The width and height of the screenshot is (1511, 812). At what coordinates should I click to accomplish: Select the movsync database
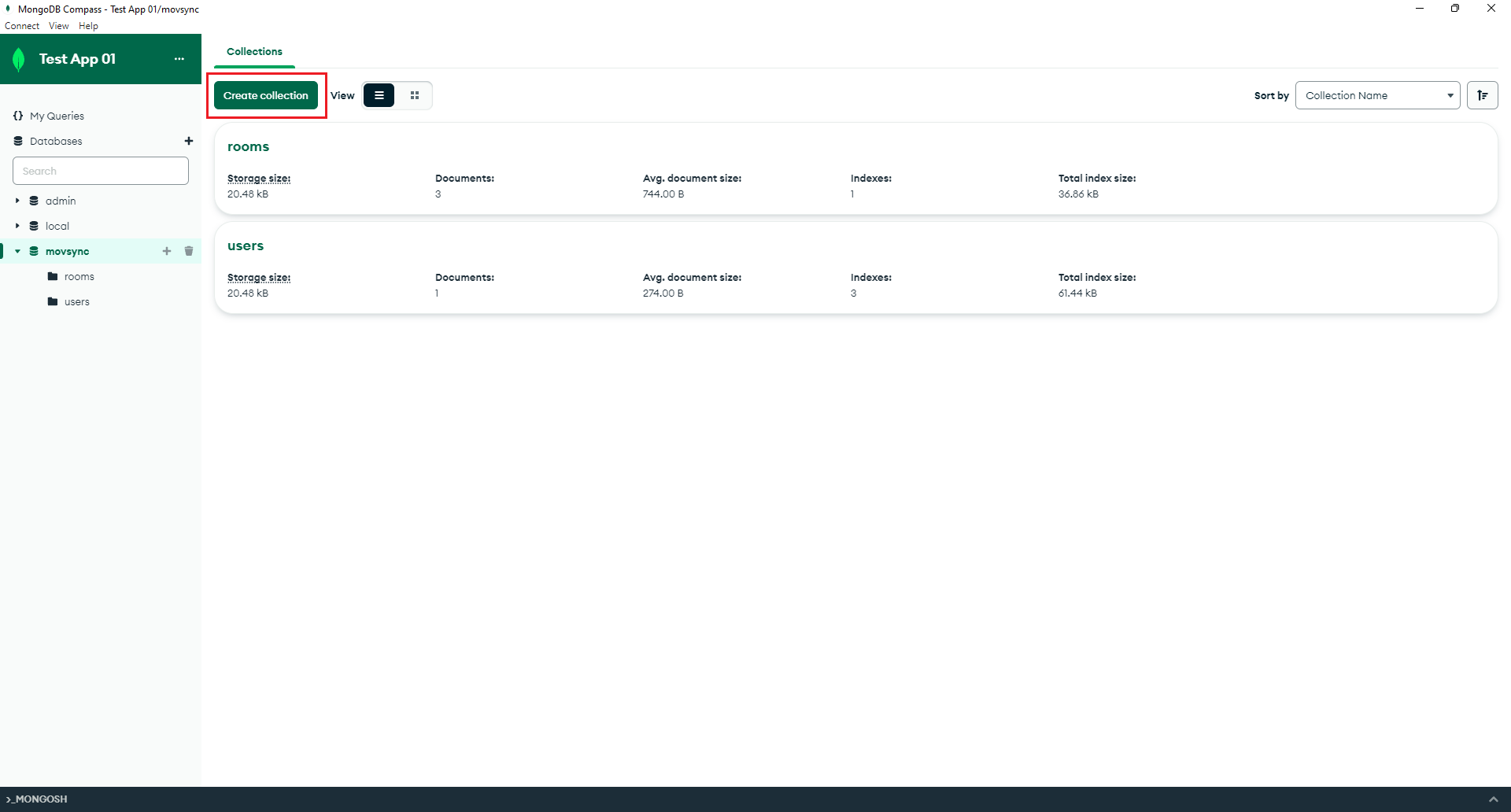pos(67,251)
